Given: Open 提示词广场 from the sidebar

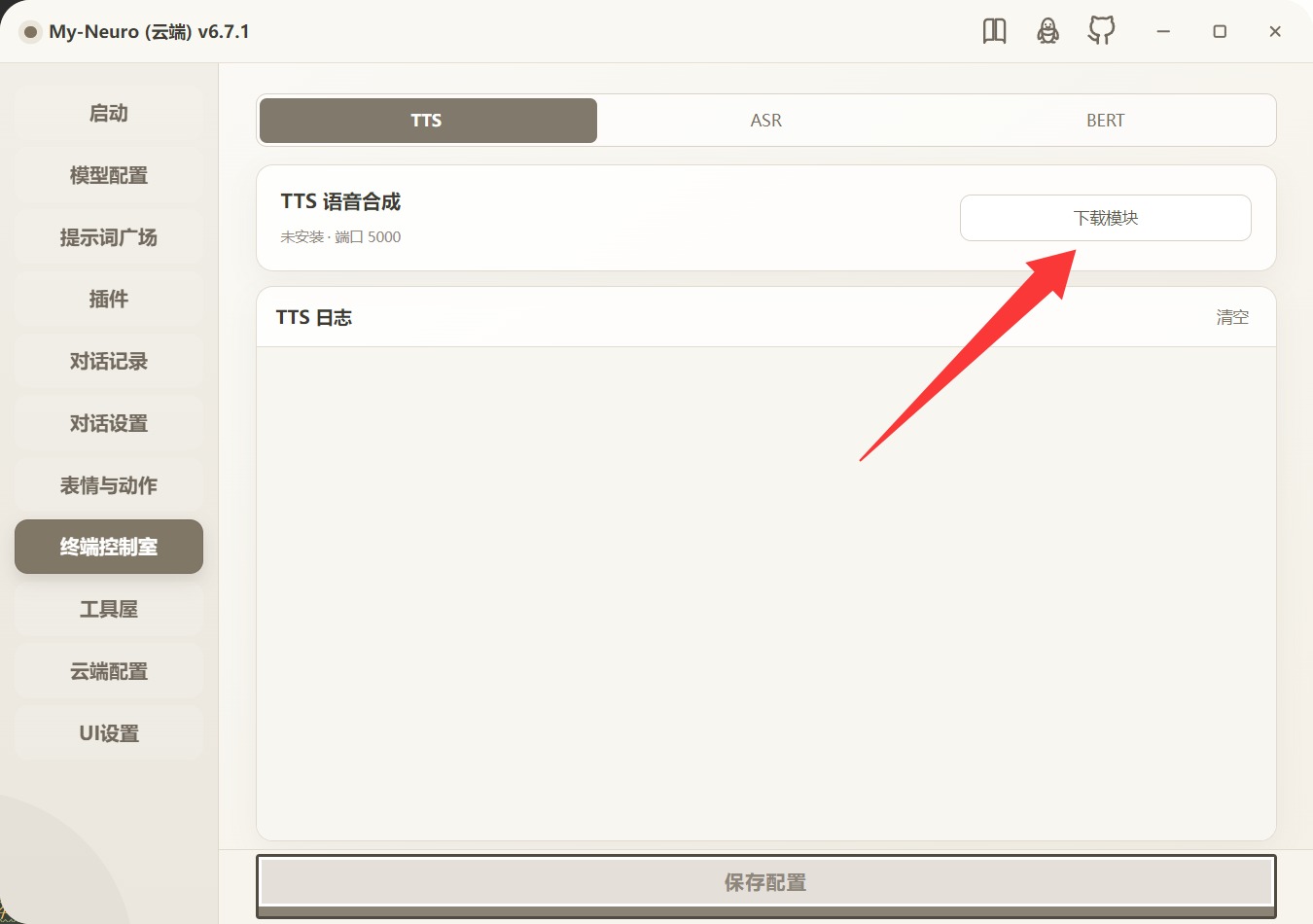Looking at the screenshot, I should tap(109, 237).
